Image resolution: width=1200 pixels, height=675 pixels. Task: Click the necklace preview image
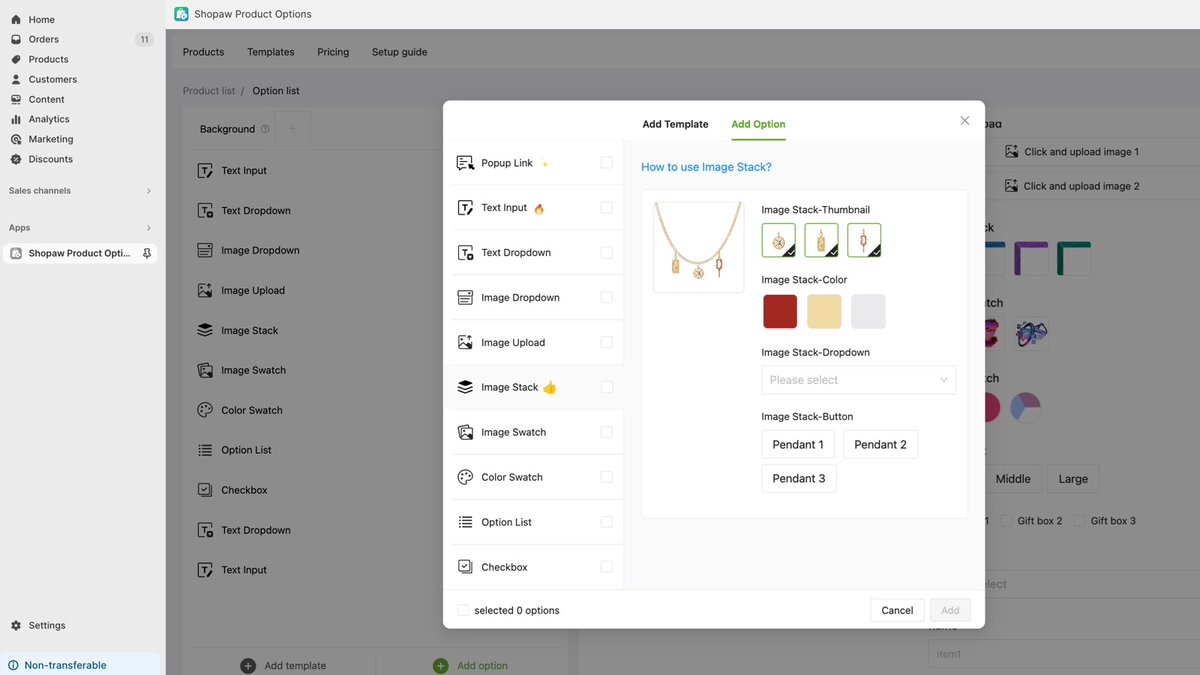[x=698, y=247]
